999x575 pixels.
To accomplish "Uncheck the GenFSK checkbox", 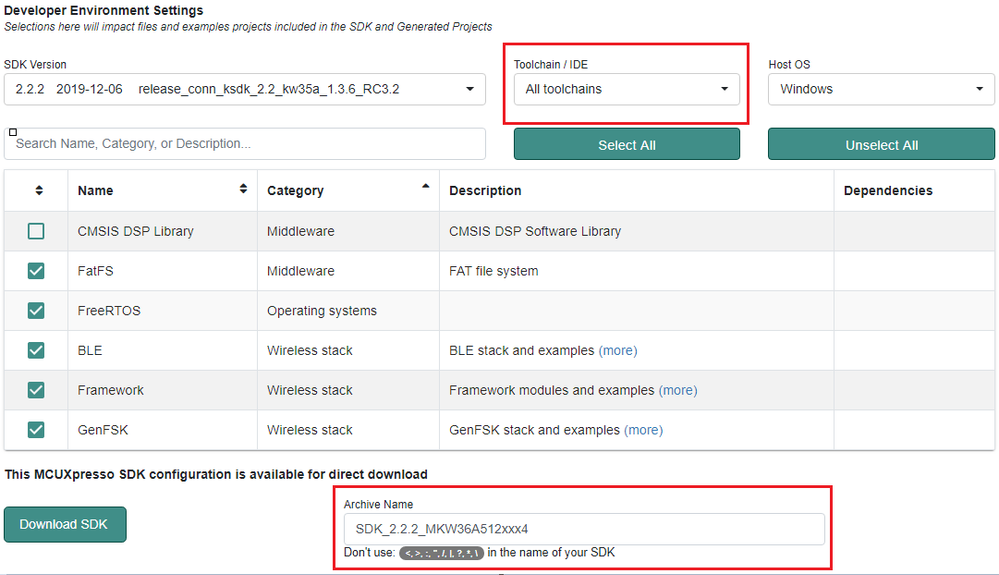I will point(36,430).
